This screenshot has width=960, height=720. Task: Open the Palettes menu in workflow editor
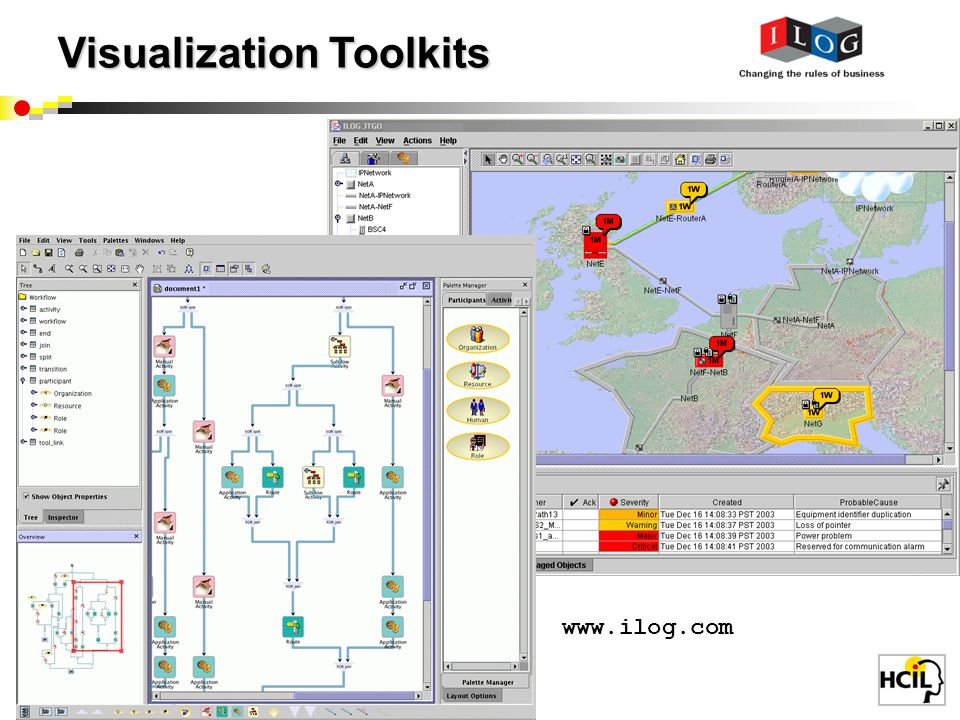point(115,241)
